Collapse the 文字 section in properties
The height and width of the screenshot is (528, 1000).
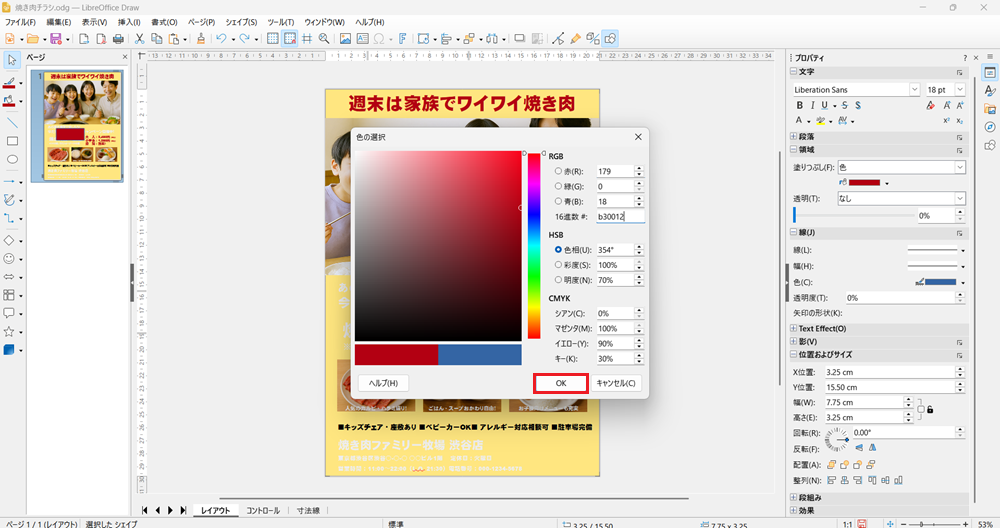794,71
